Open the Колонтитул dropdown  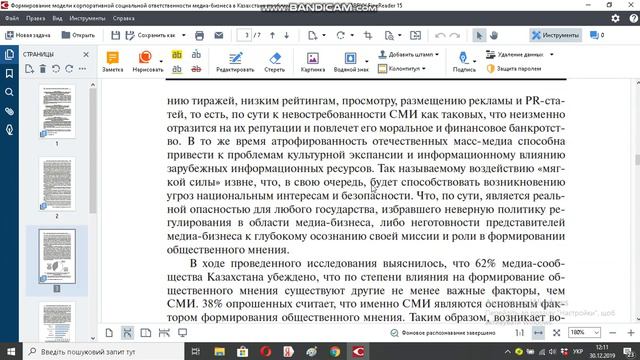coord(402,69)
